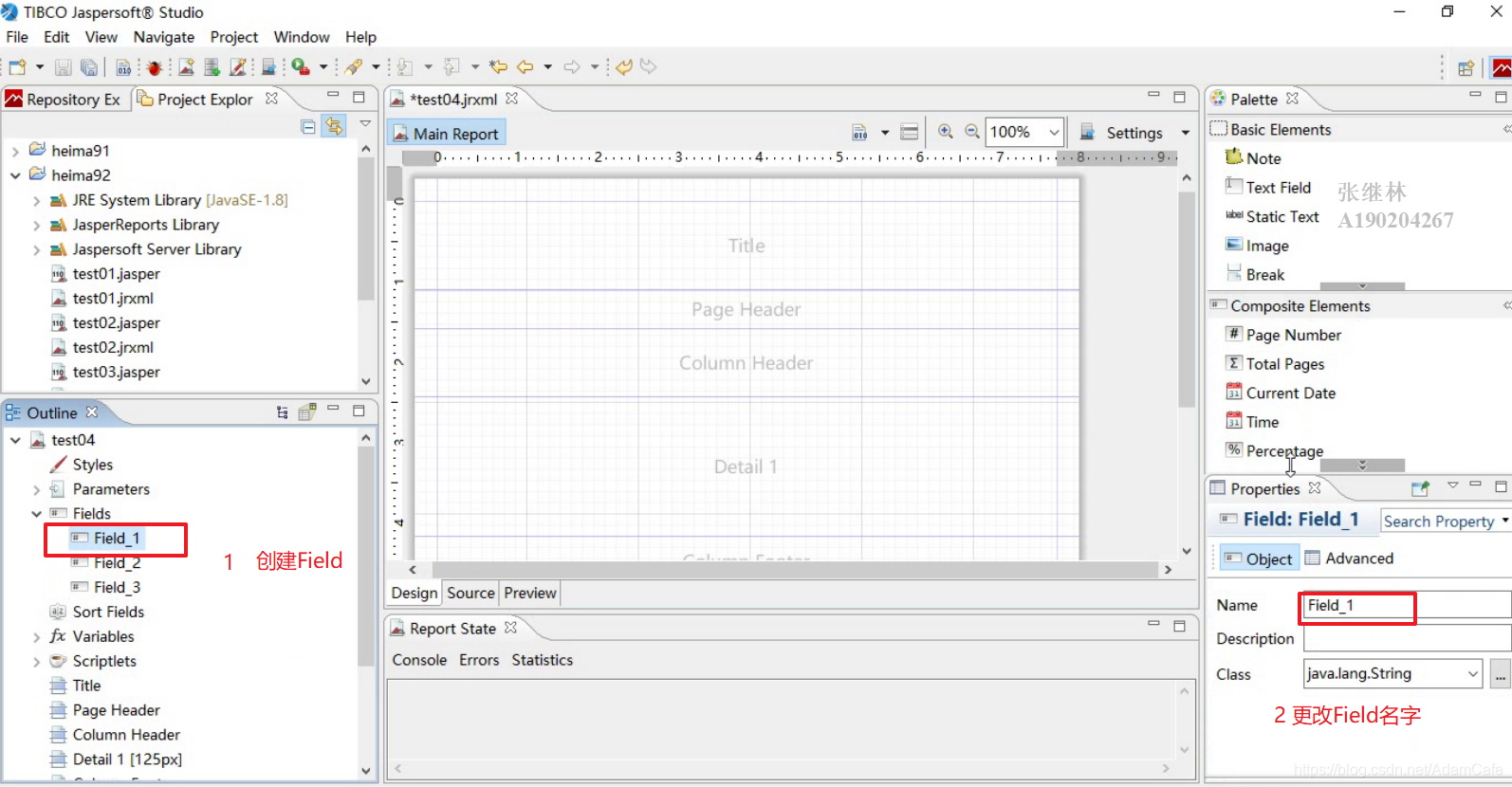1512x787 pixels.
Task: Open the Project menu
Action: (x=234, y=37)
